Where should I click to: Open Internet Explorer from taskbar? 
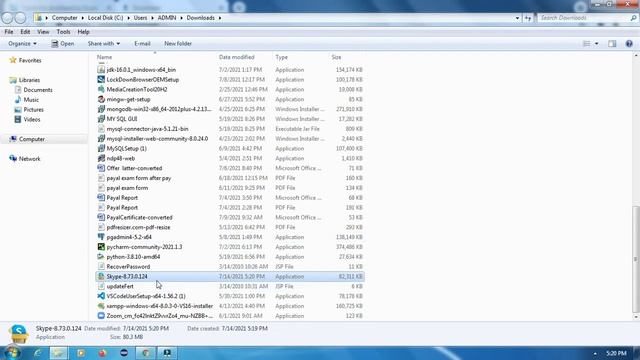click(x=38, y=353)
